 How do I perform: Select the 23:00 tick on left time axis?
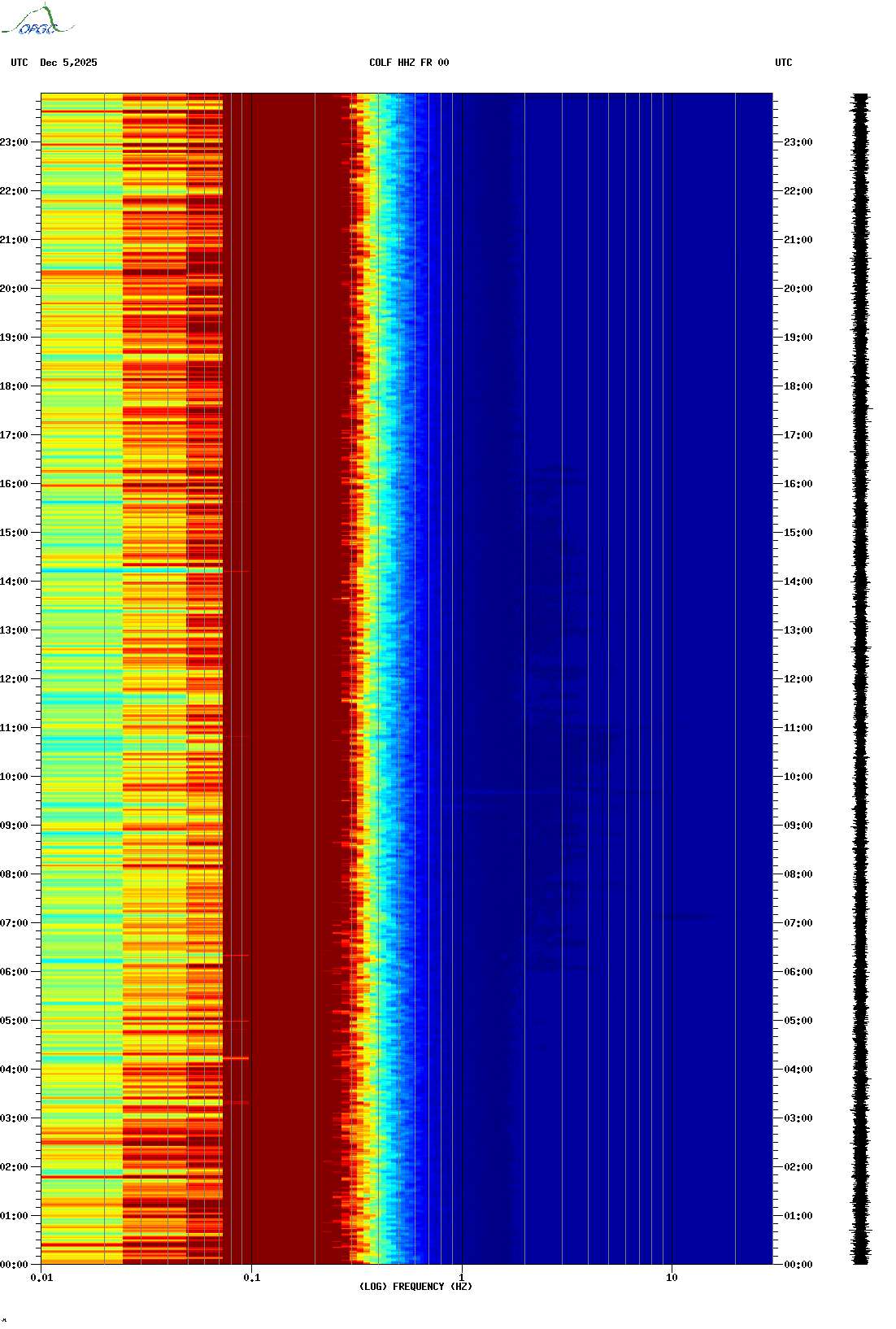point(14,142)
